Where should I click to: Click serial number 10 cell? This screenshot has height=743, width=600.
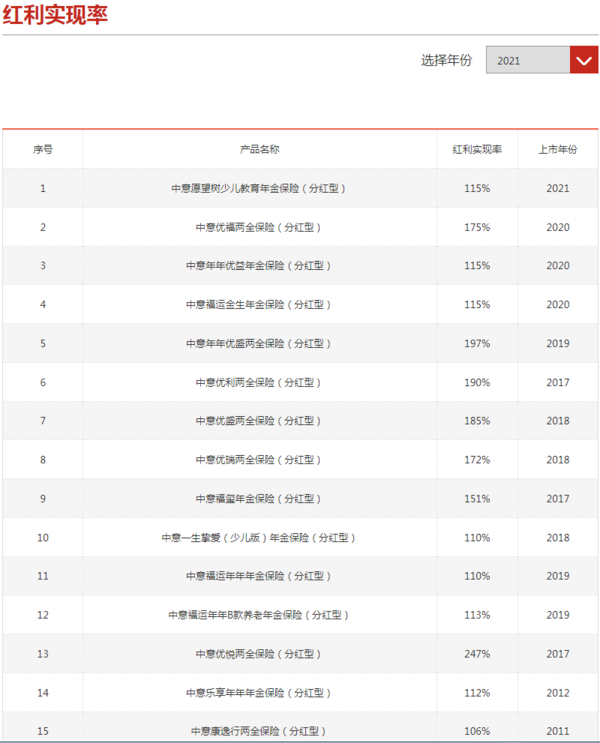(x=43, y=538)
